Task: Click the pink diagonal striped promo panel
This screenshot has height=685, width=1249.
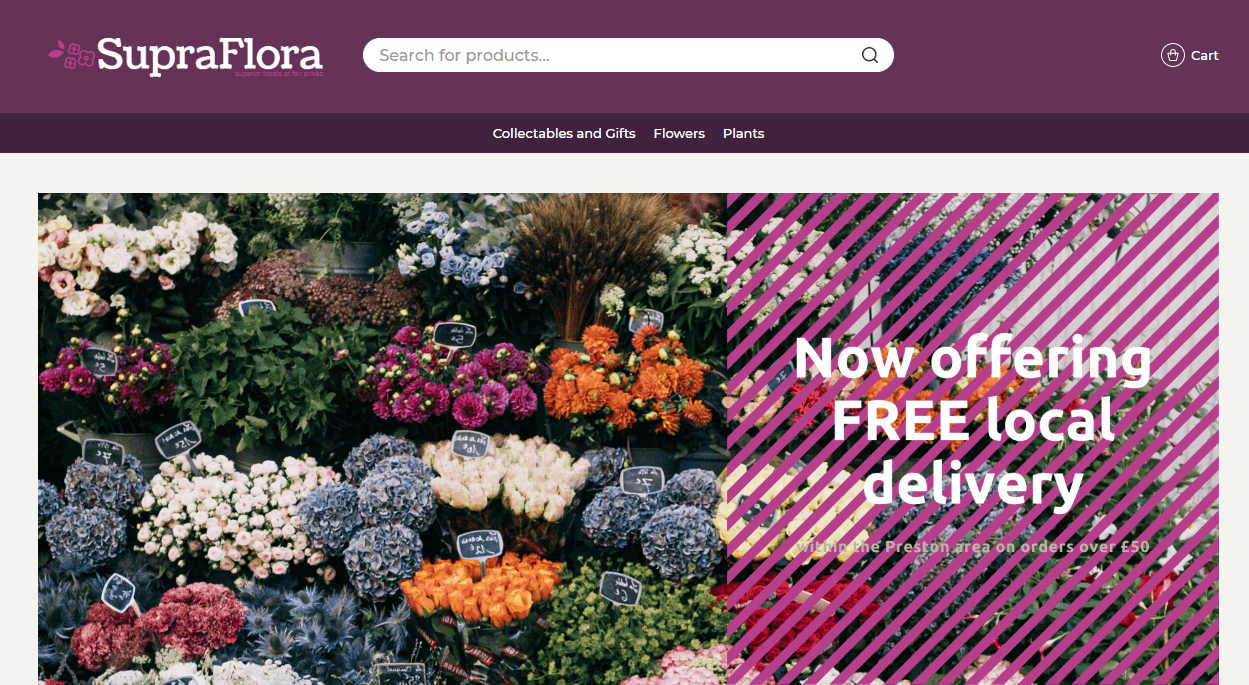Action: (972, 439)
